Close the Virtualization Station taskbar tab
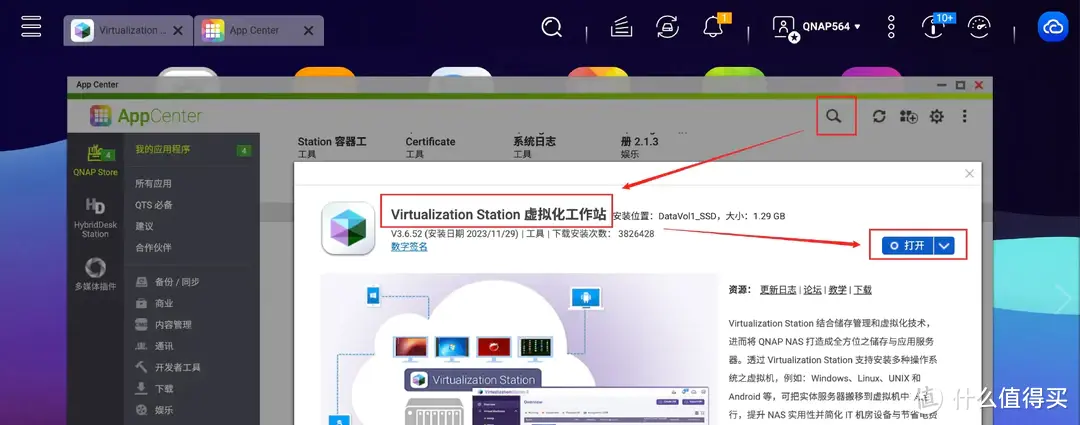 (x=178, y=31)
